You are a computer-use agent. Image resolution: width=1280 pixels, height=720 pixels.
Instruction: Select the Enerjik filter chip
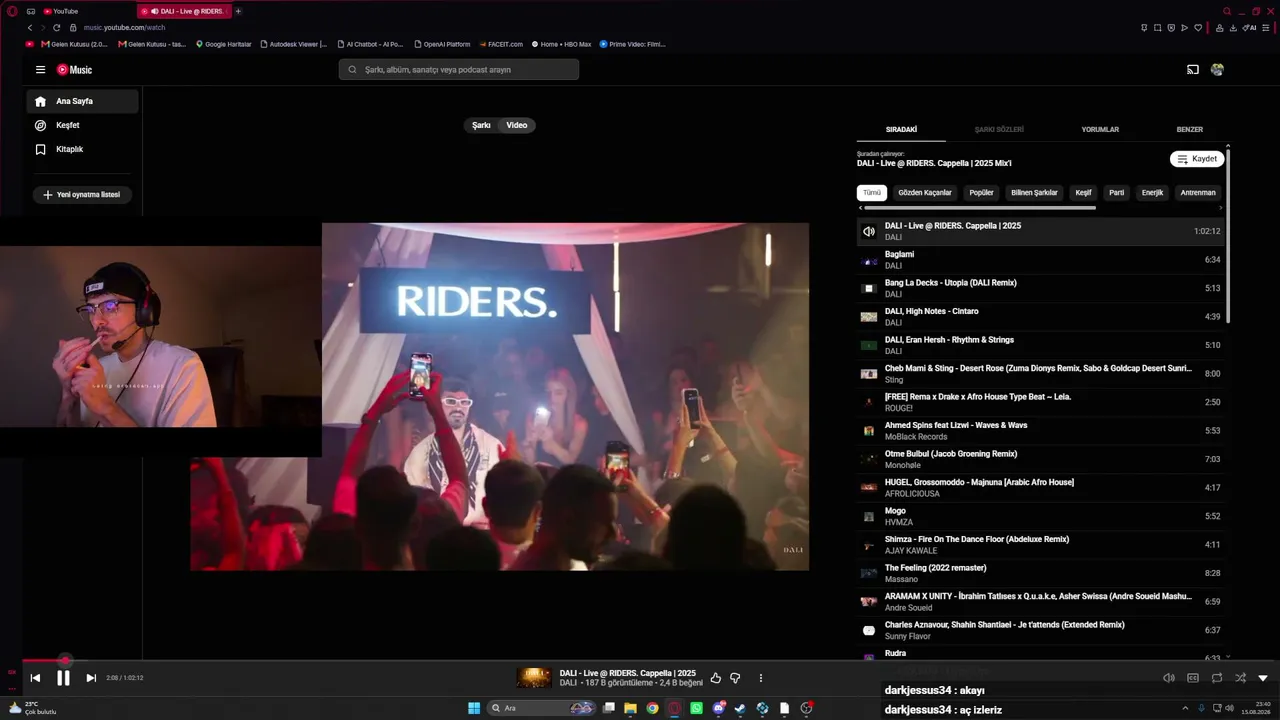pyautogui.click(x=1153, y=193)
